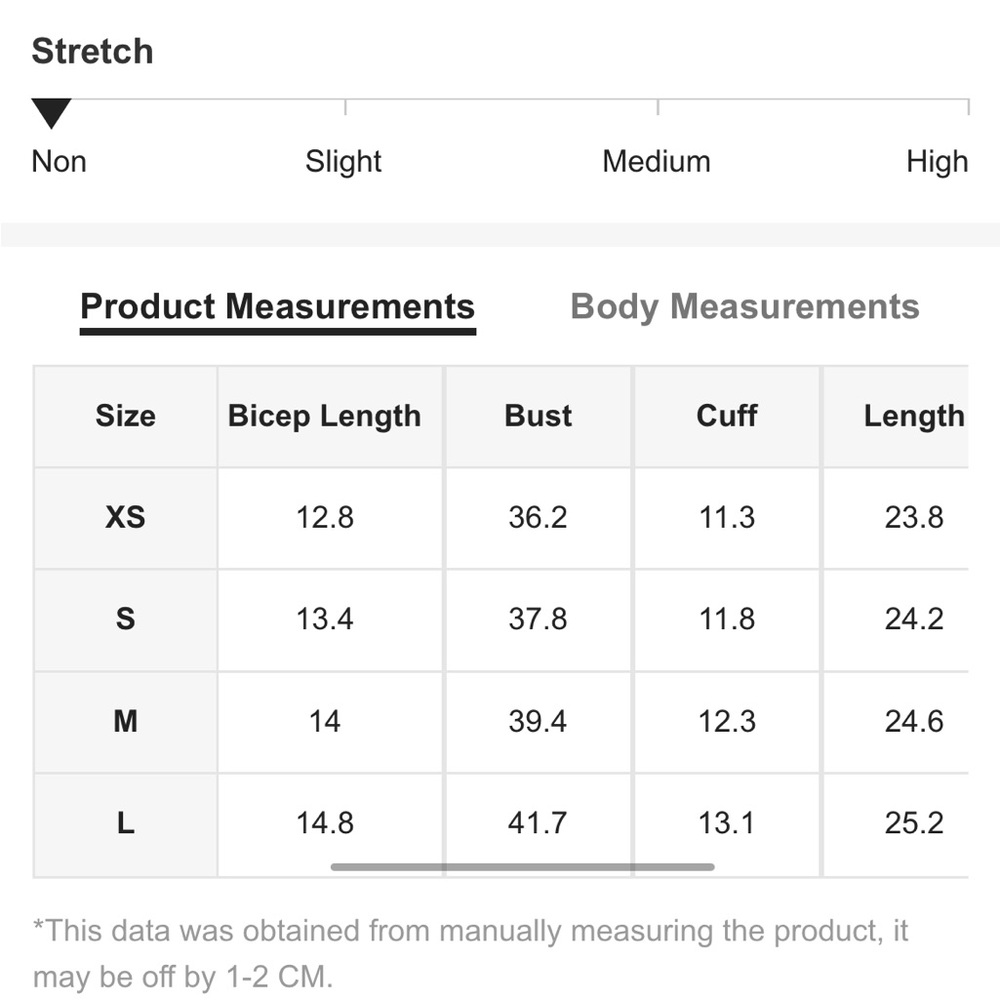Click the black stretch indicator triangle
This screenshot has width=1000, height=1000.
[x=52, y=114]
